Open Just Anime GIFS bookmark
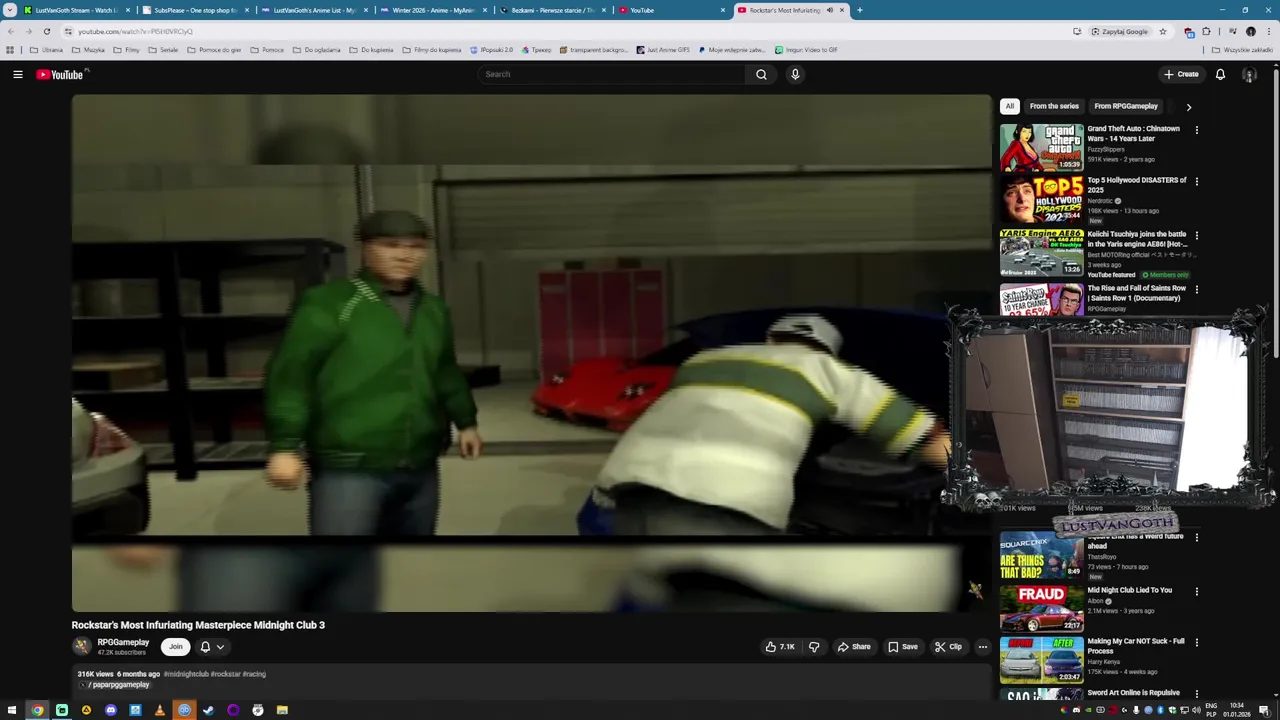Viewport: 1280px width, 720px height. pos(662,49)
